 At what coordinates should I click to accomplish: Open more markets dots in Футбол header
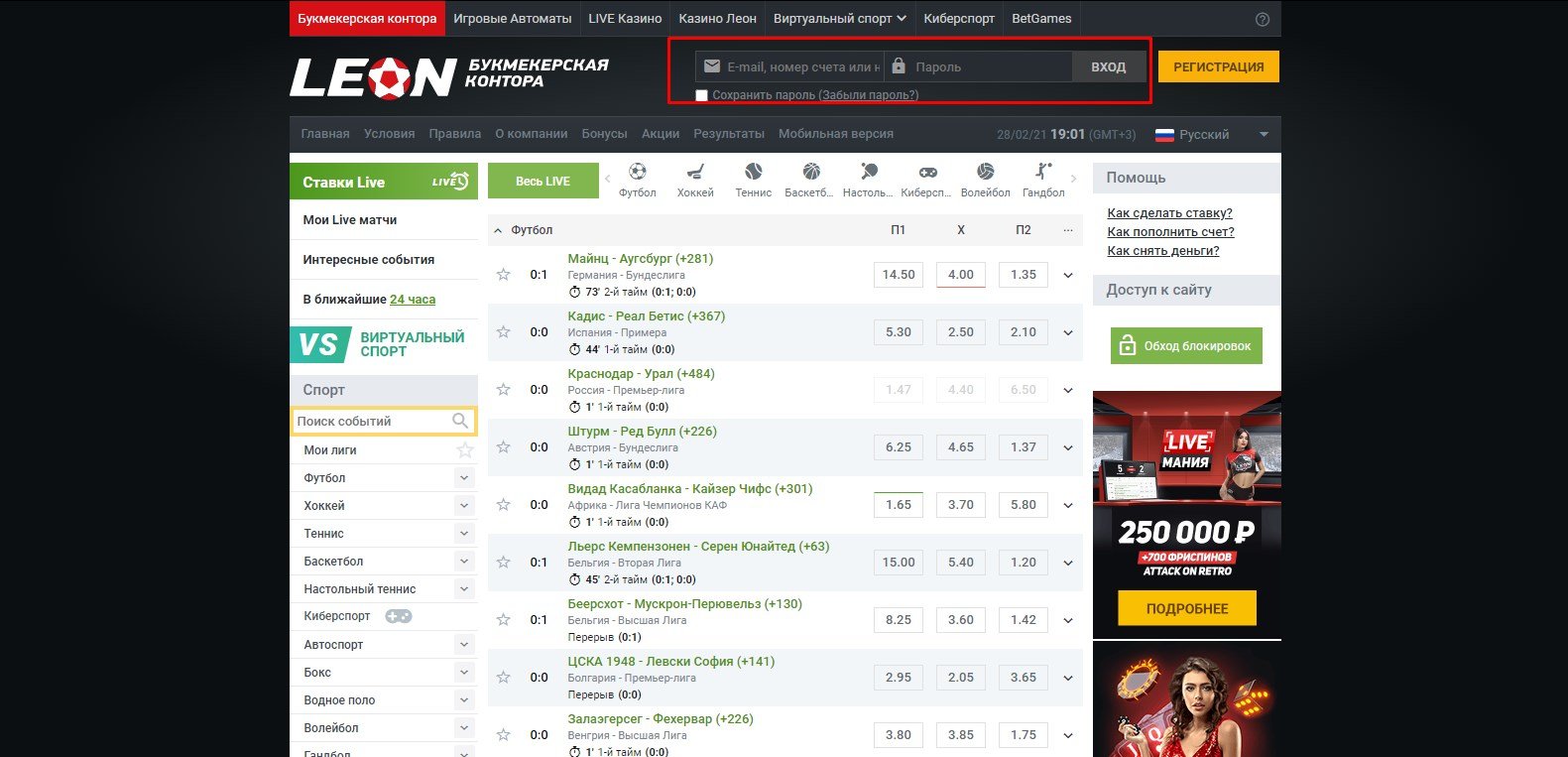coord(1068,230)
